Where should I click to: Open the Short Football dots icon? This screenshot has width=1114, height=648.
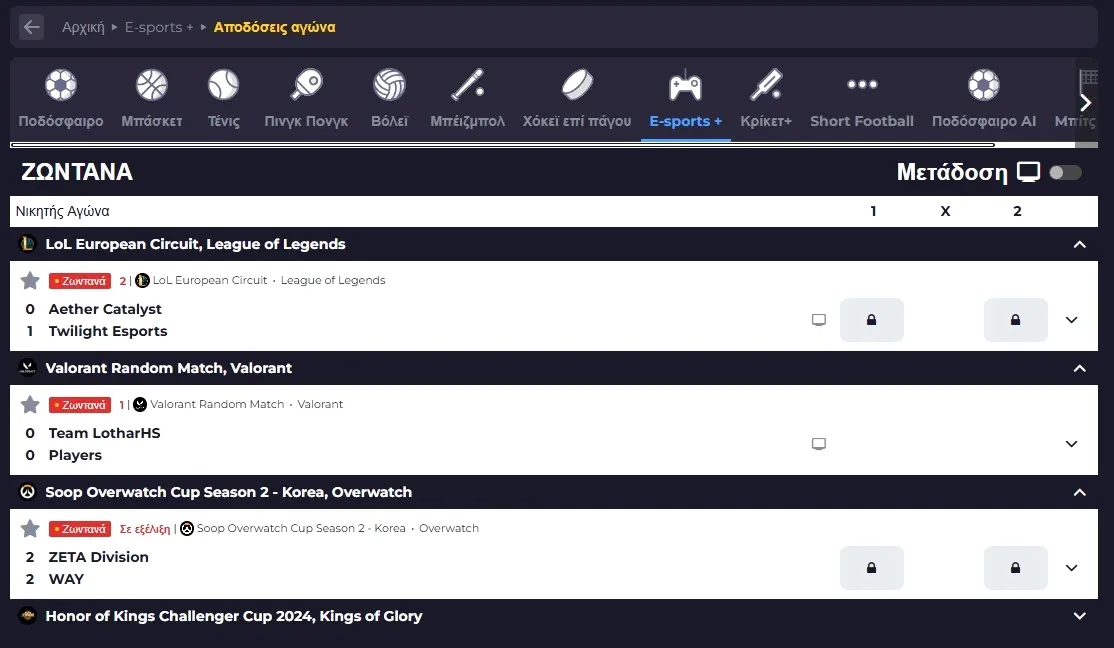[x=862, y=85]
